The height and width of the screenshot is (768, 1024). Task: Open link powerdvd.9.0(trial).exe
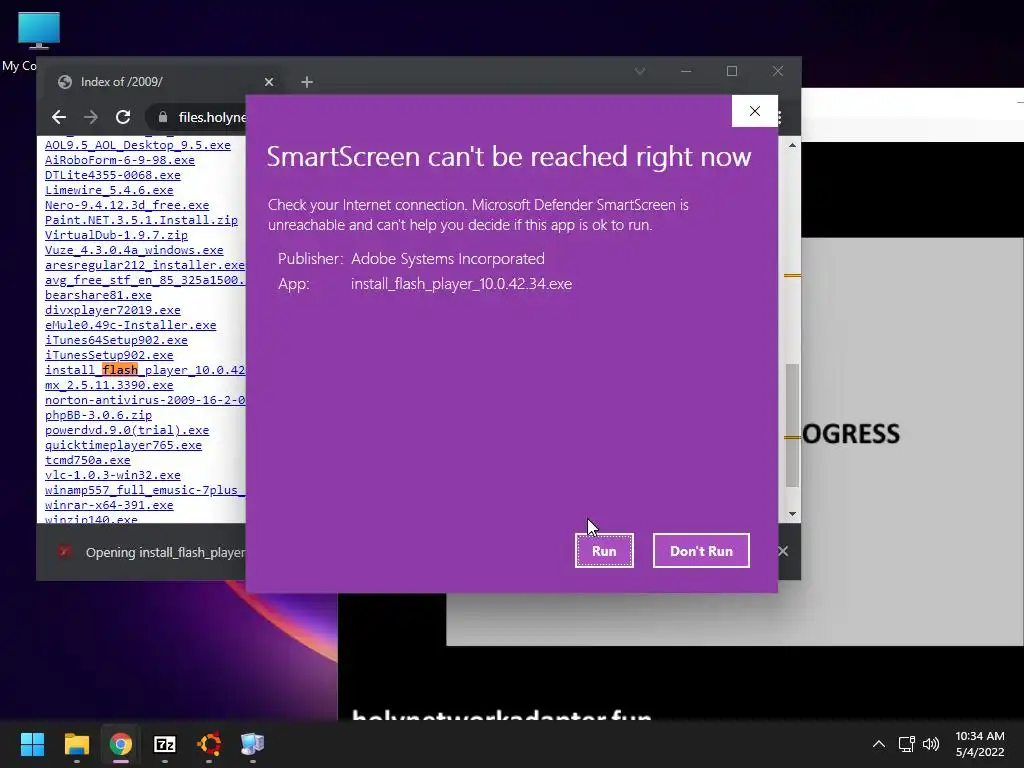127,430
